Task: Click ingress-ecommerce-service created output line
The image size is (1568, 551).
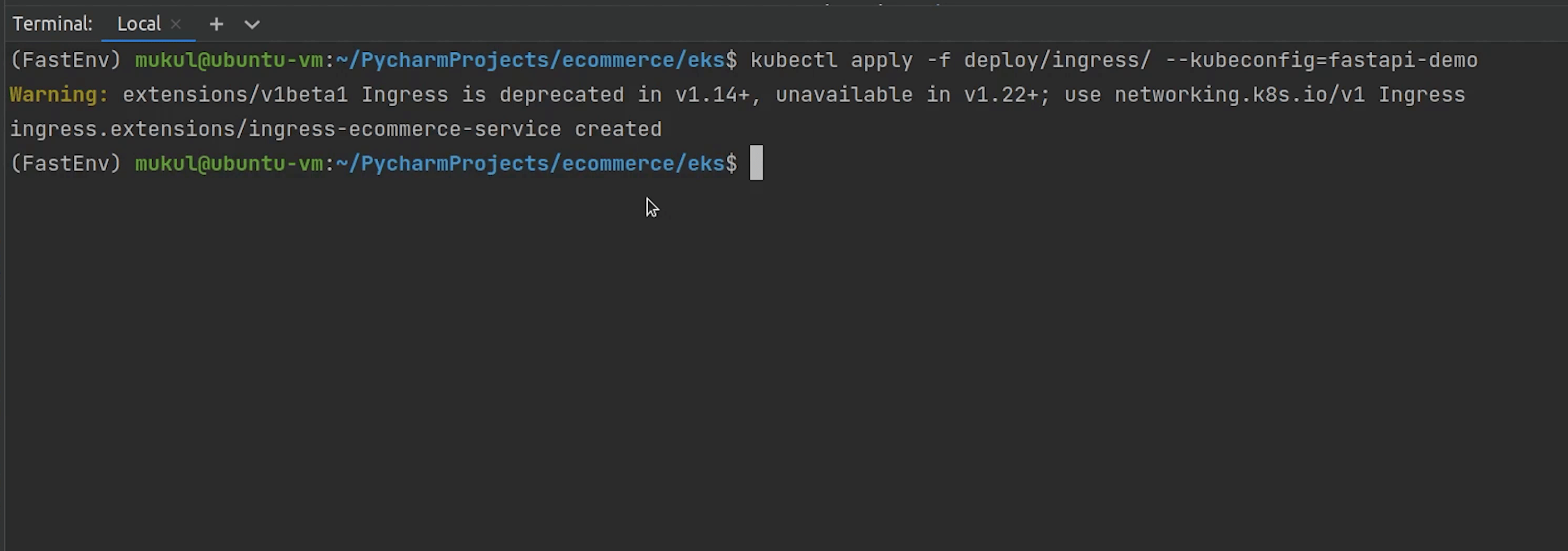Action: coord(336,130)
